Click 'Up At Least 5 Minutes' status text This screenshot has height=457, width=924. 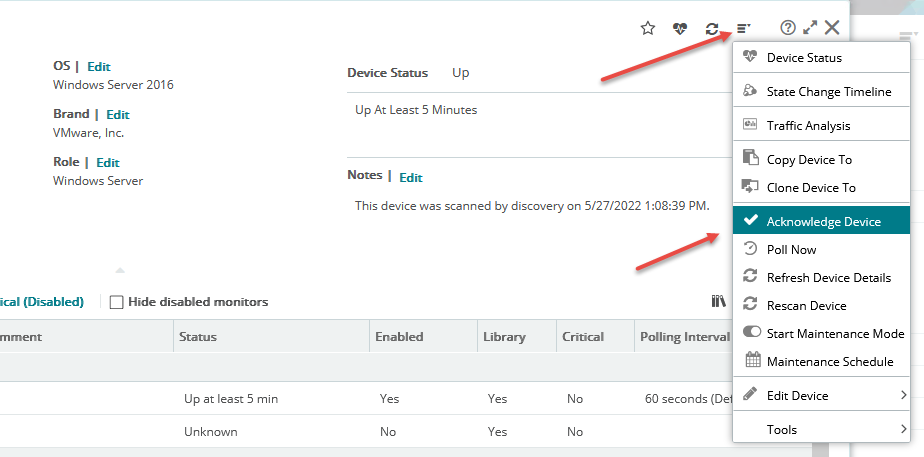tap(416, 110)
